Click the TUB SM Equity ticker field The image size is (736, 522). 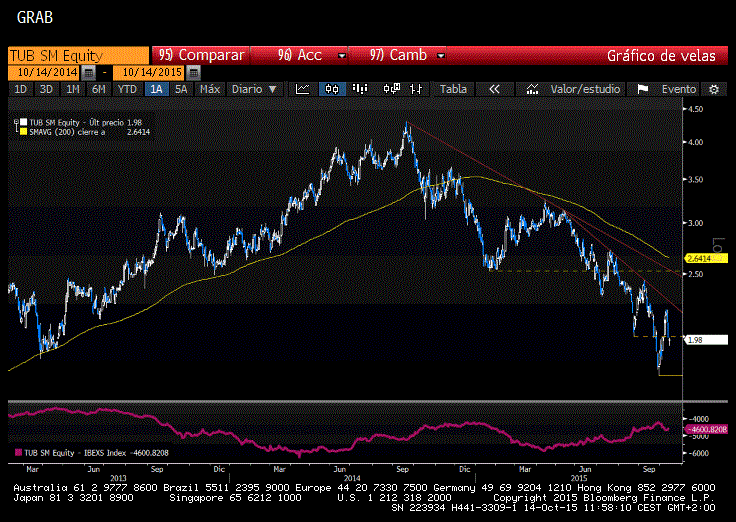[x=77, y=55]
